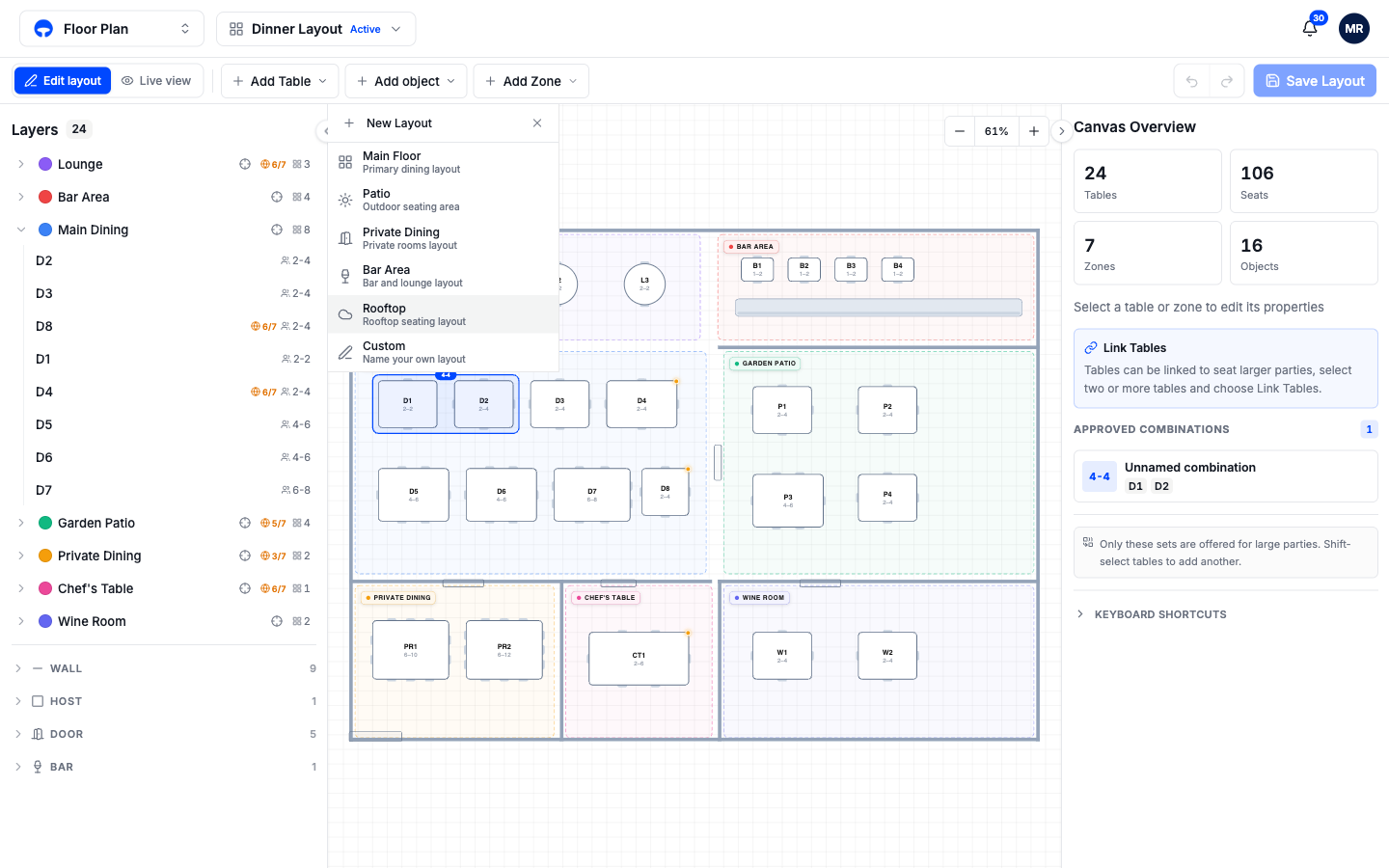Expand the Private Dining layer group

click(x=21, y=556)
